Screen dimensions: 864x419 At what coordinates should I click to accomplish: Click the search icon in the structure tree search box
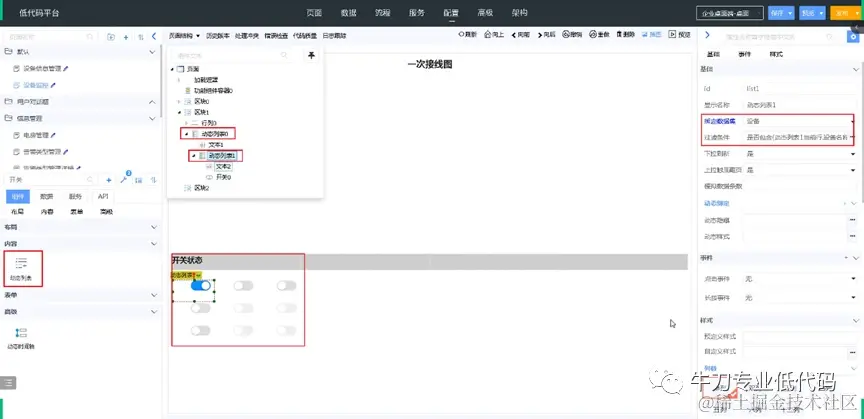284,55
